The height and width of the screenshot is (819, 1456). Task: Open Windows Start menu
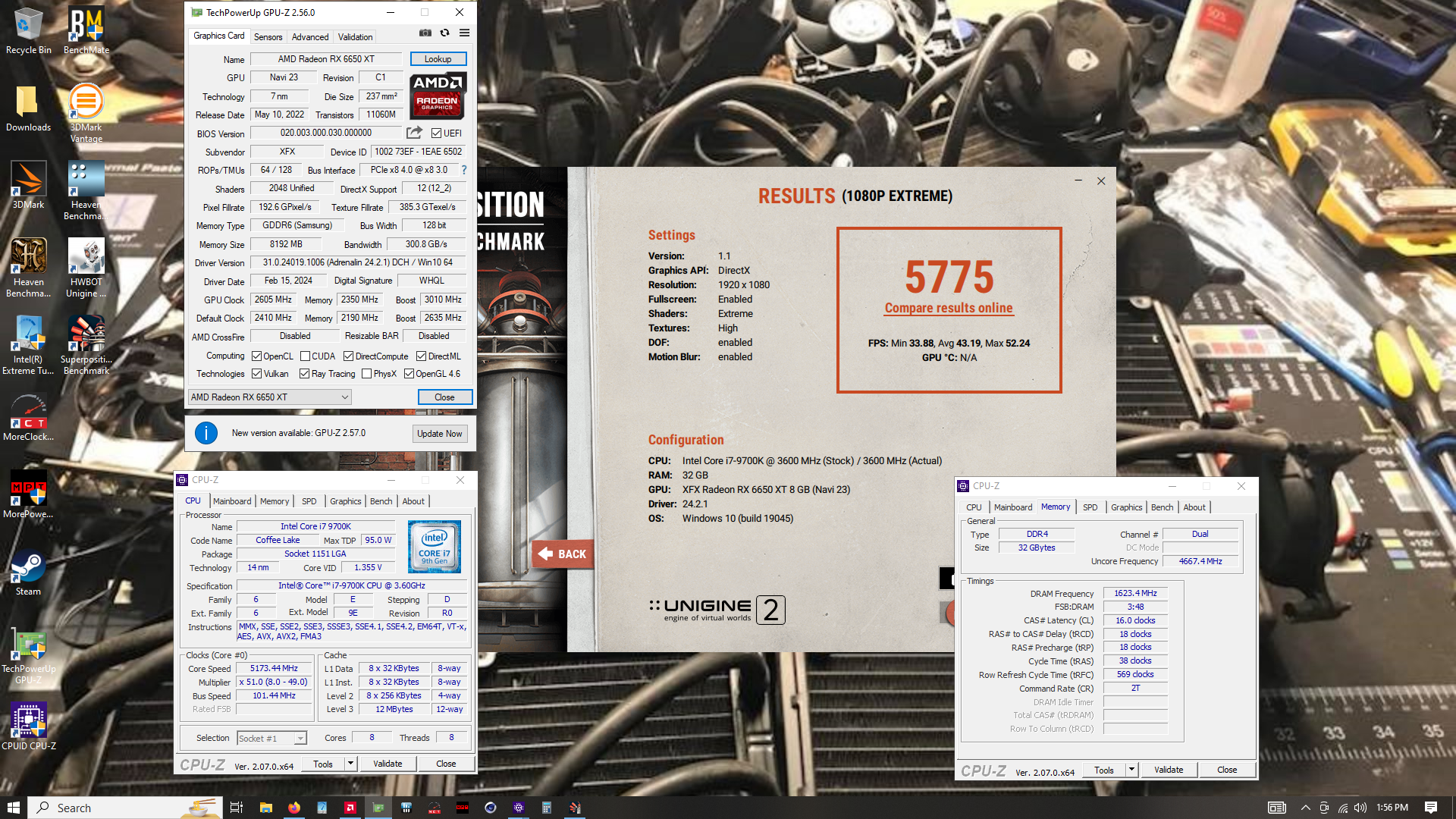pos(13,808)
